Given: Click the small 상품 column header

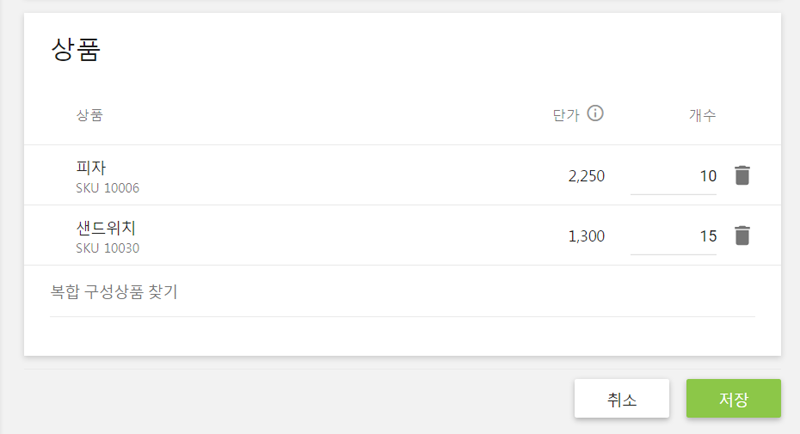Looking at the screenshot, I should tap(89, 114).
